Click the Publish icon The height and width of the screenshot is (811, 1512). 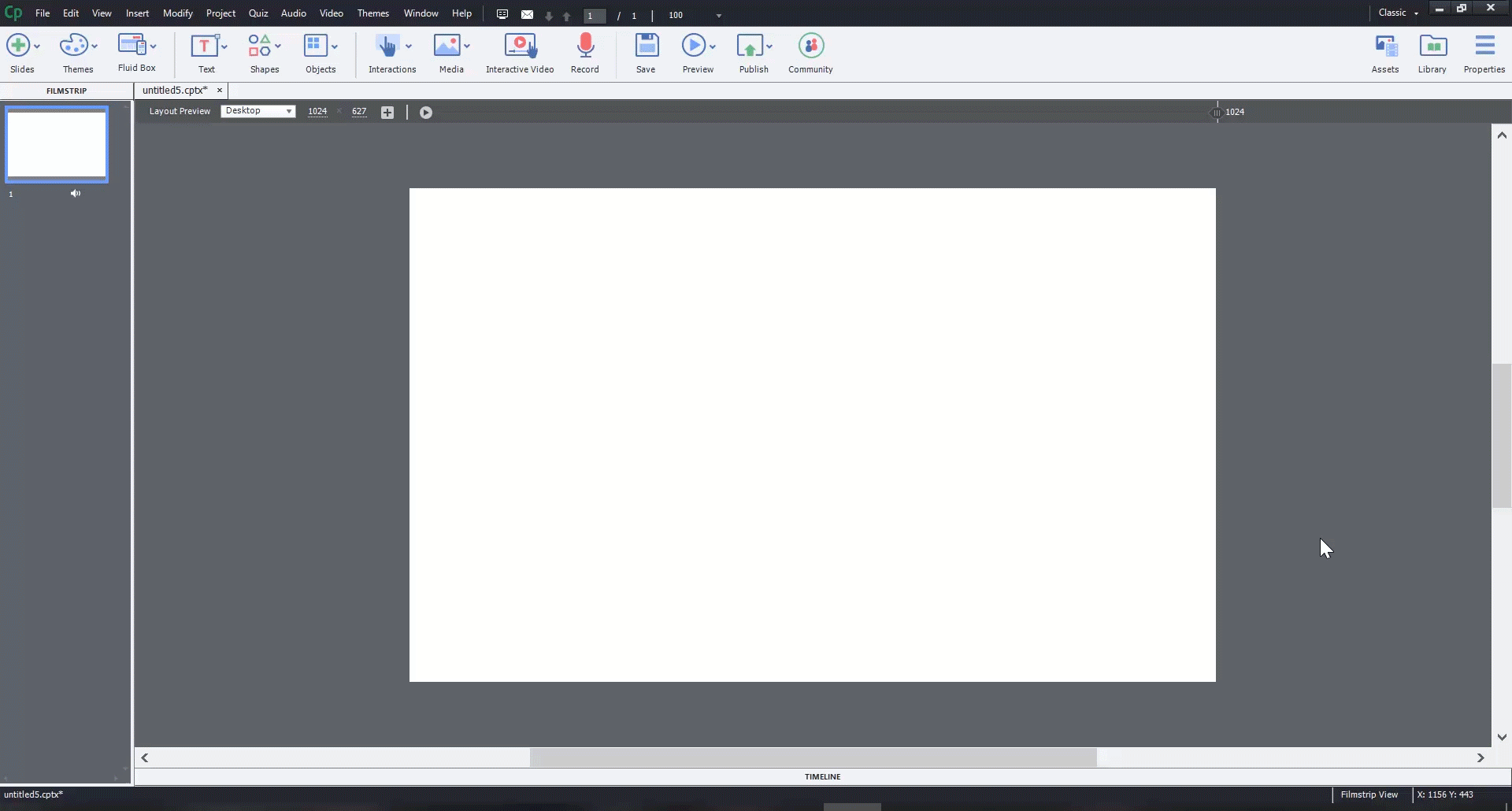(750, 46)
